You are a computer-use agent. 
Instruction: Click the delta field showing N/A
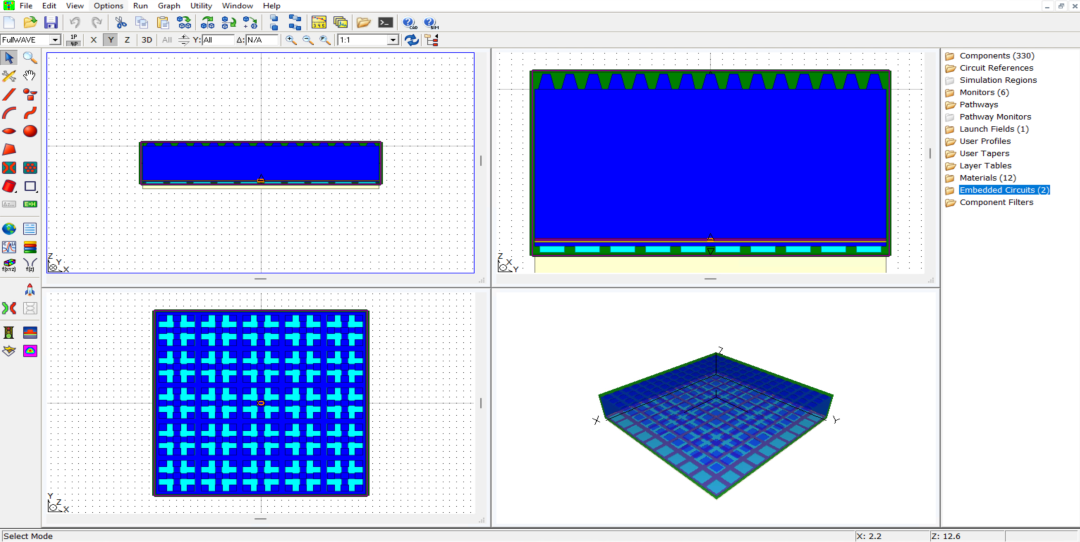(262, 40)
